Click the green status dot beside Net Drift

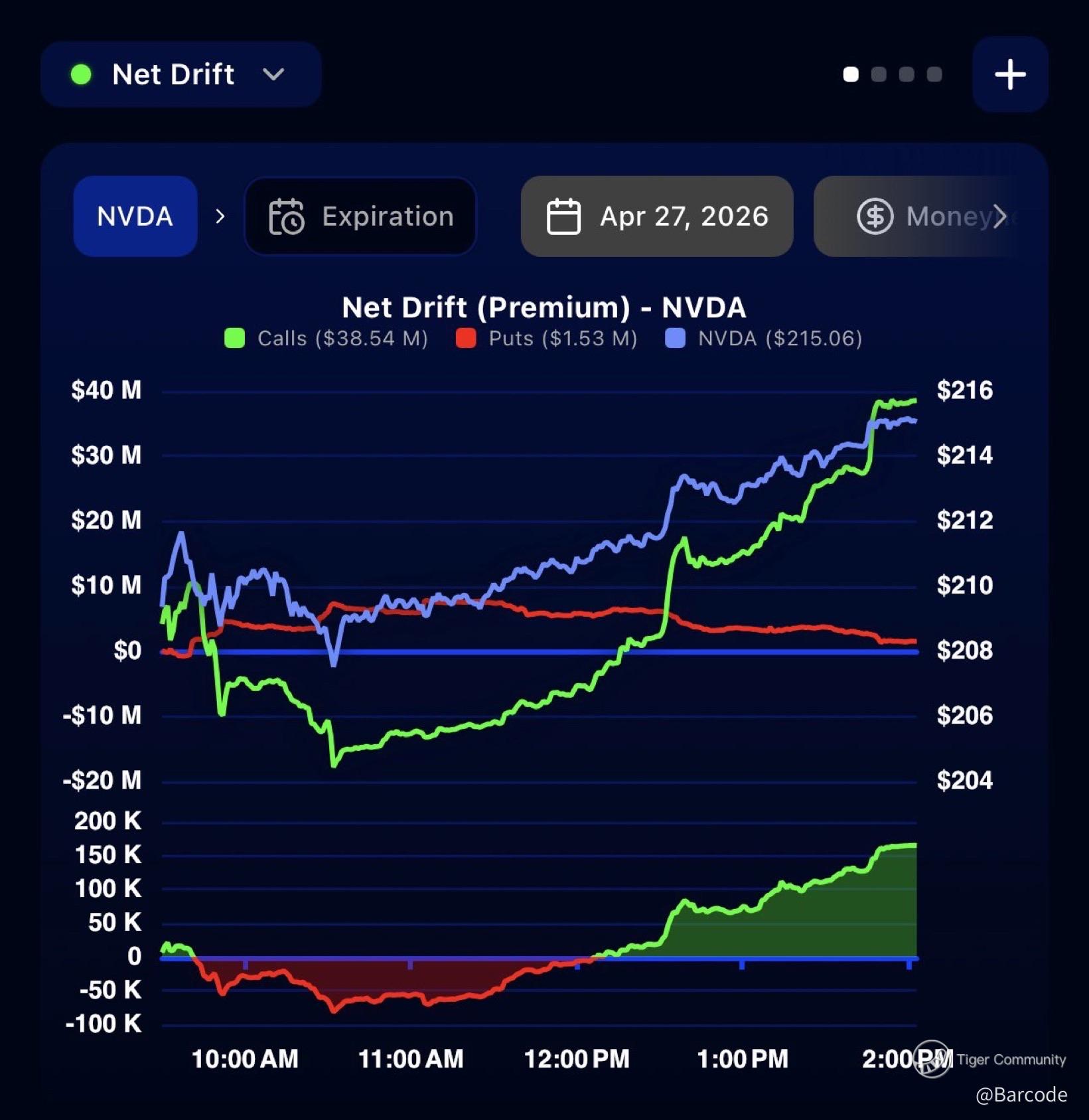tap(81, 74)
